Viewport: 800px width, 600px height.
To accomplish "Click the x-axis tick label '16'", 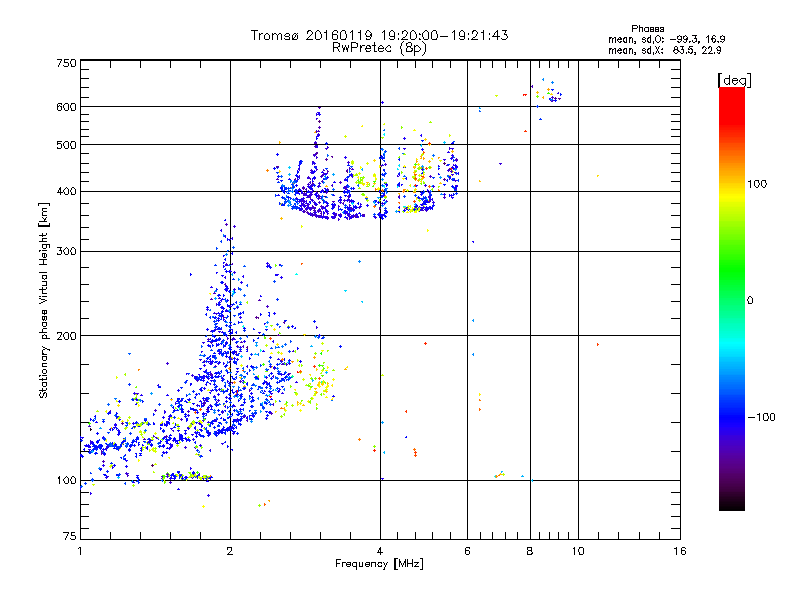I will point(680,551).
